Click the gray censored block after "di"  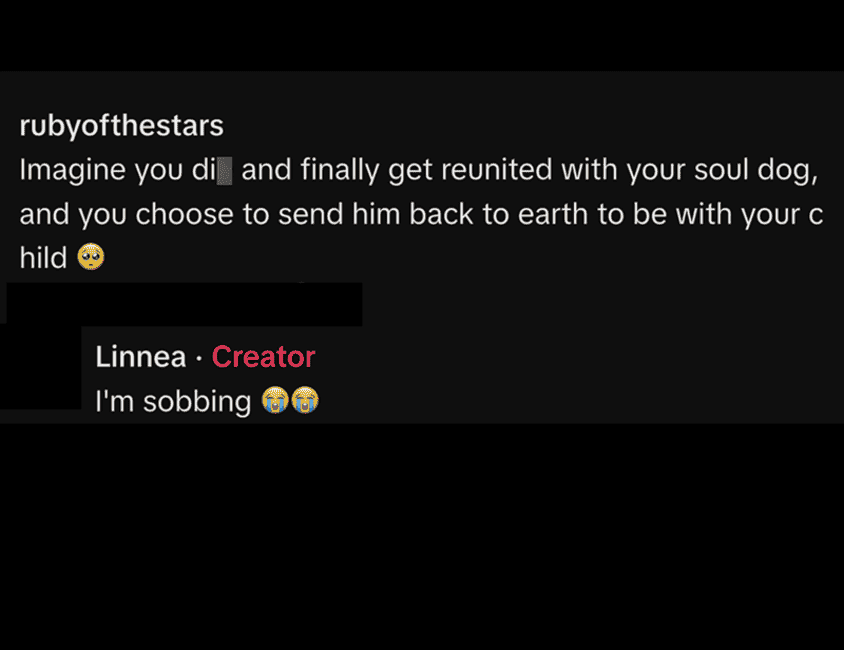pyautogui.click(x=225, y=171)
